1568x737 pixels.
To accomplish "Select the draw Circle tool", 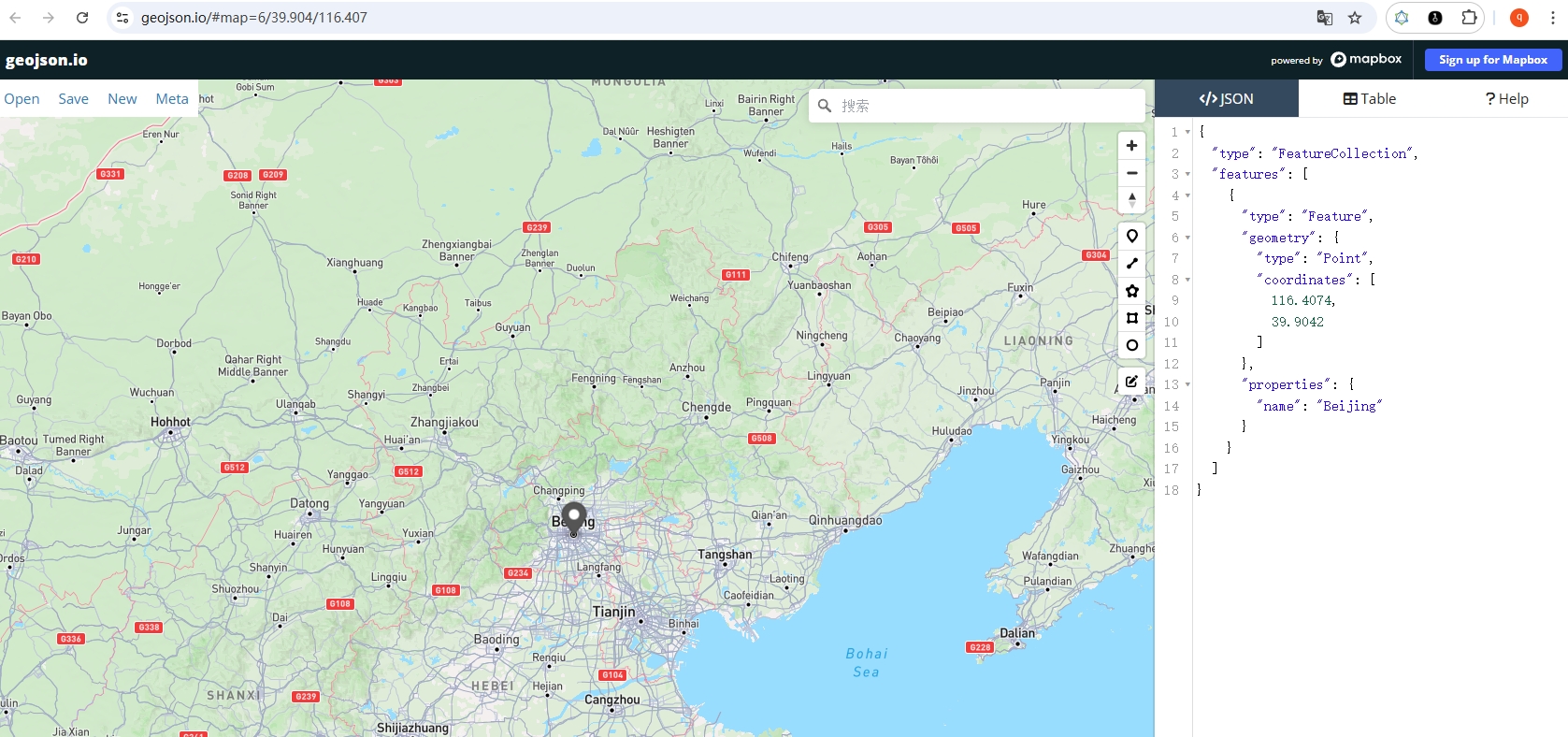I will tap(1131, 345).
